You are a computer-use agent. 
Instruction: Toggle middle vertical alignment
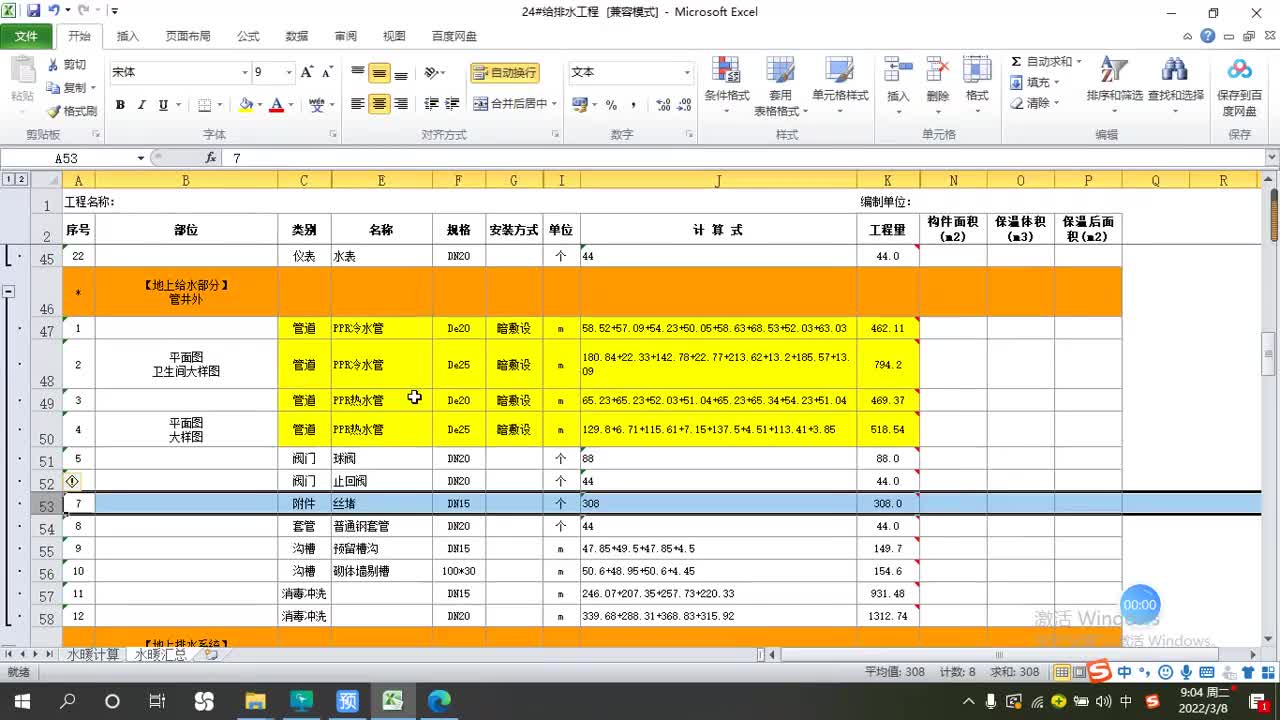click(x=379, y=72)
